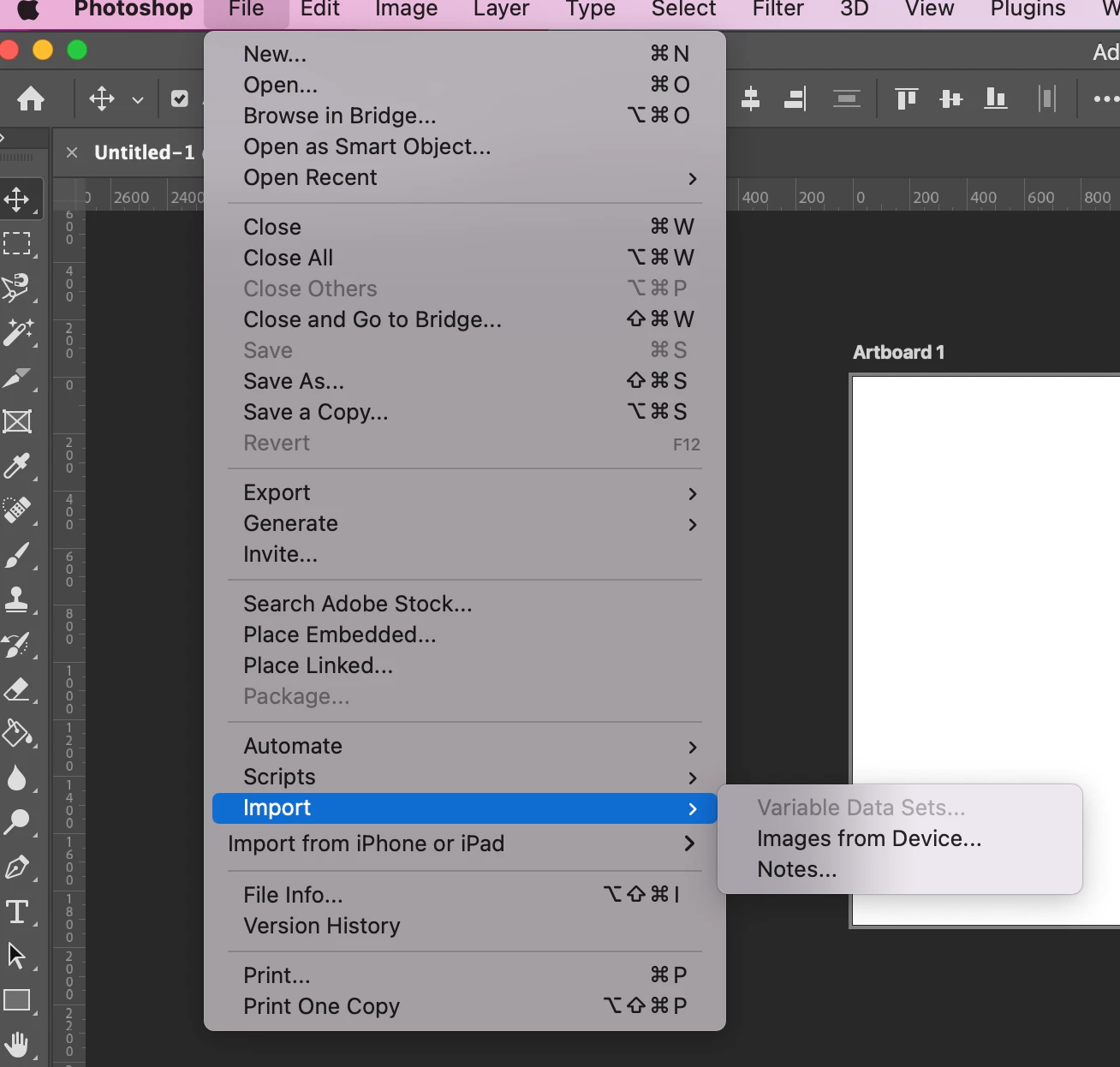This screenshot has height=1067, width=1120.
Task: Choose Save a Copy...
Action: point(465,413)
